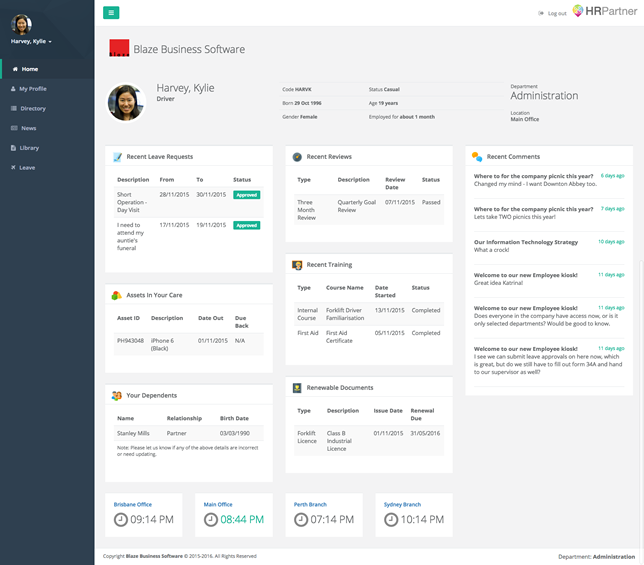The image size is (644, 565).
Task: Click the Directory list icon
Action: tap(14, 108)
